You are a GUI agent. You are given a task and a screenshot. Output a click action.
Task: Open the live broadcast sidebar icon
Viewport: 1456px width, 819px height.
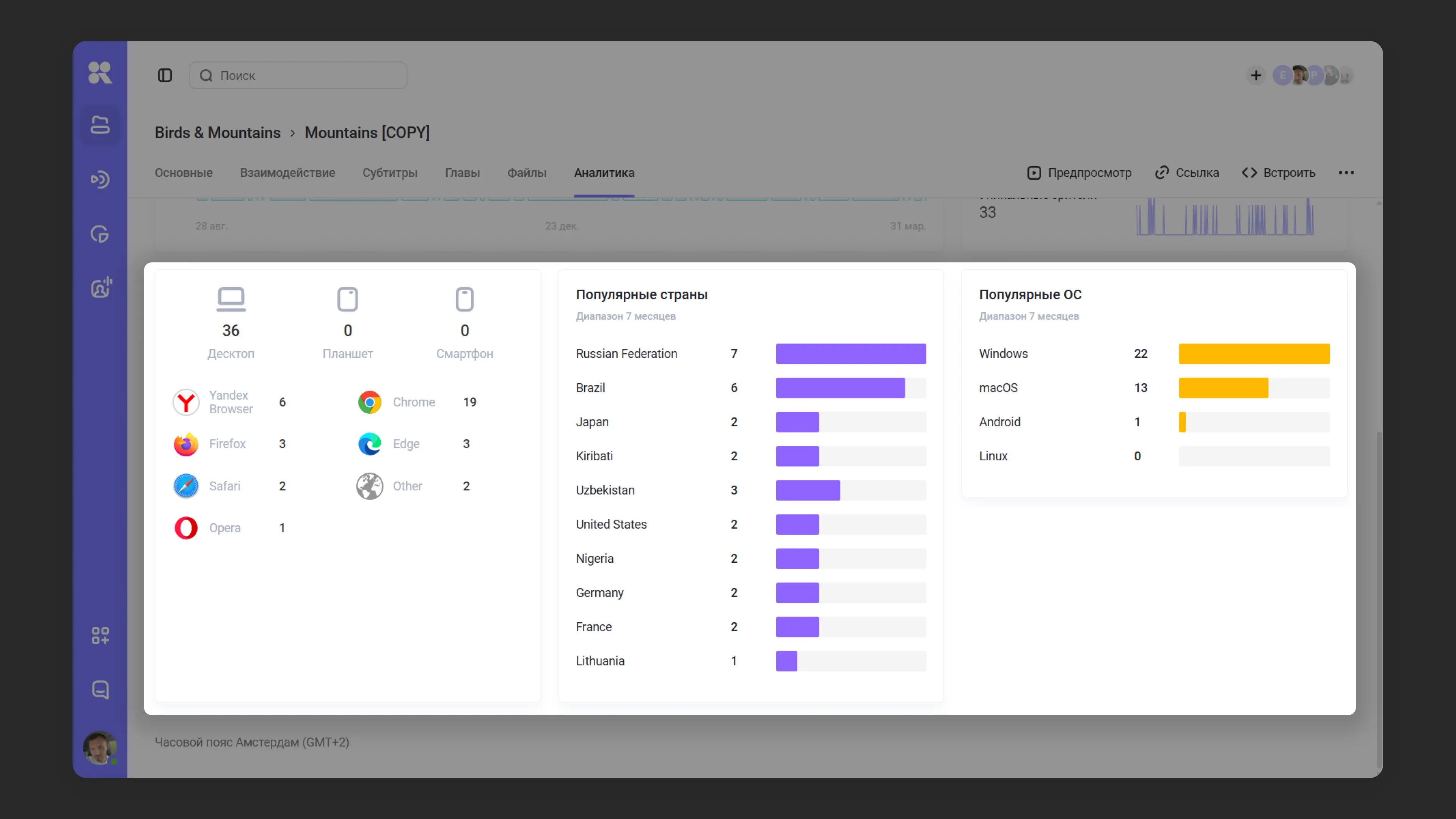[100, 180]
